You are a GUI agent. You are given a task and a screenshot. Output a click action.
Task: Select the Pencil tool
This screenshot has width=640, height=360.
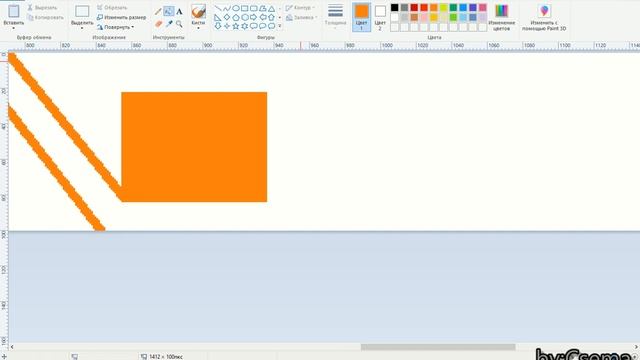click(x=158, y=11)
